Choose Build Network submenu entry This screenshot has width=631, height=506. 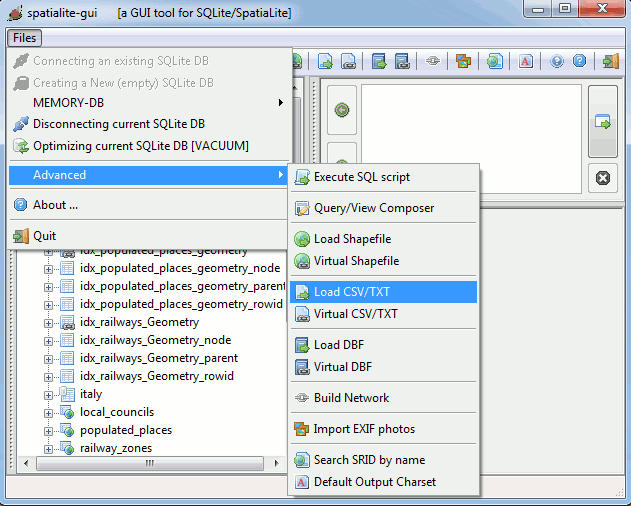tap(384, 398)
